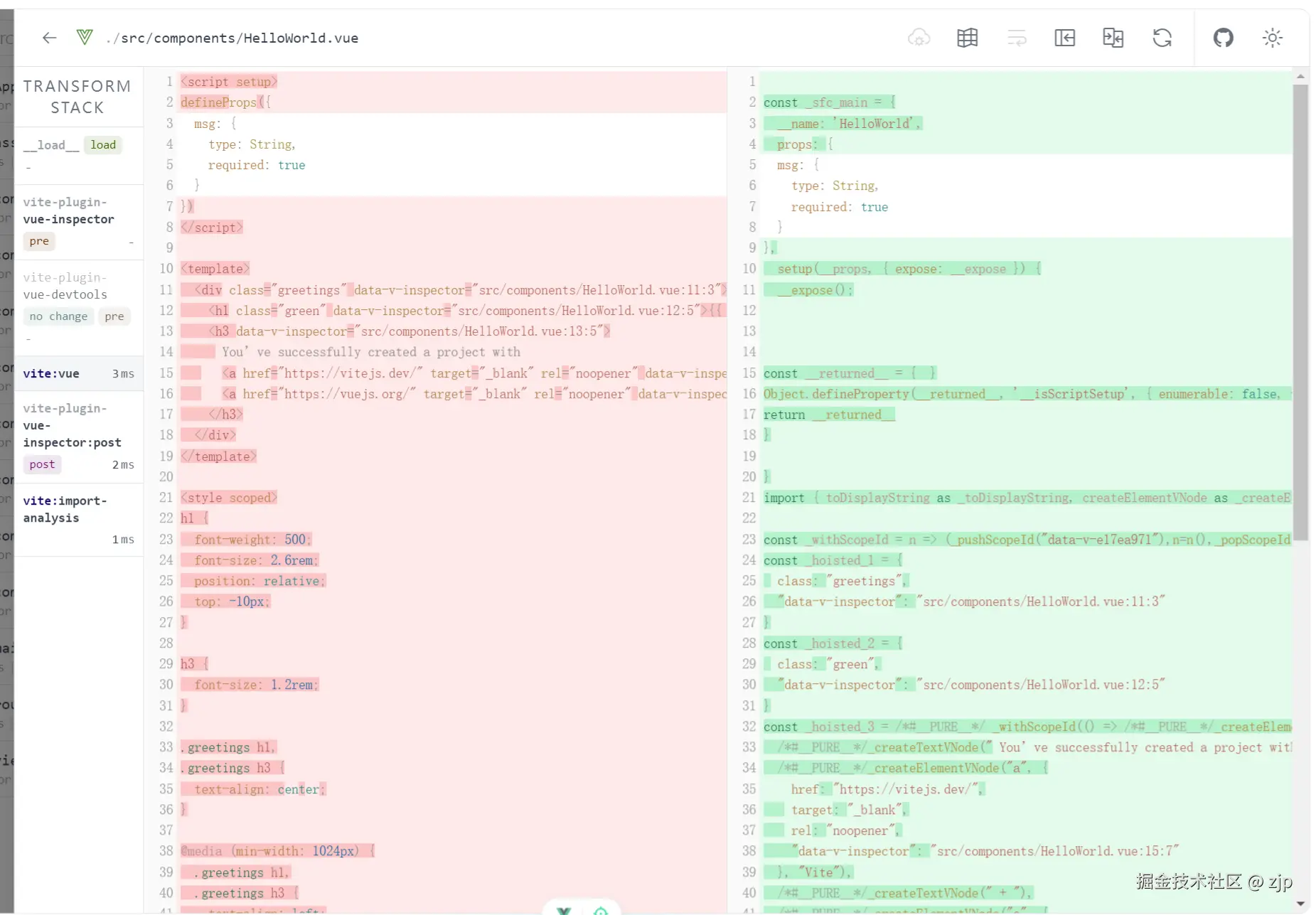Click '__name: 'HelloWorld',' in right pane
This screenshot has height=915, width=1316.
(850, 123)
